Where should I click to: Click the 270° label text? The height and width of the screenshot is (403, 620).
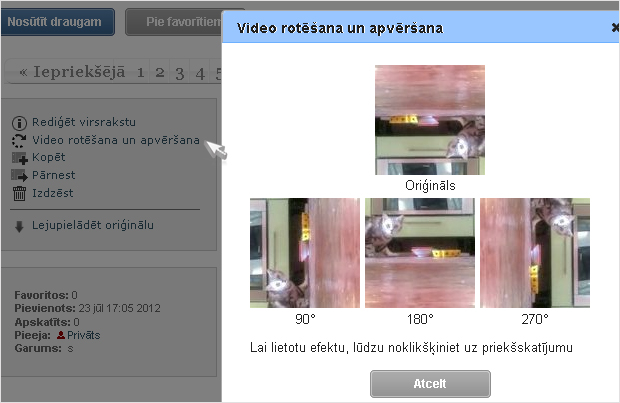point(535,319)
